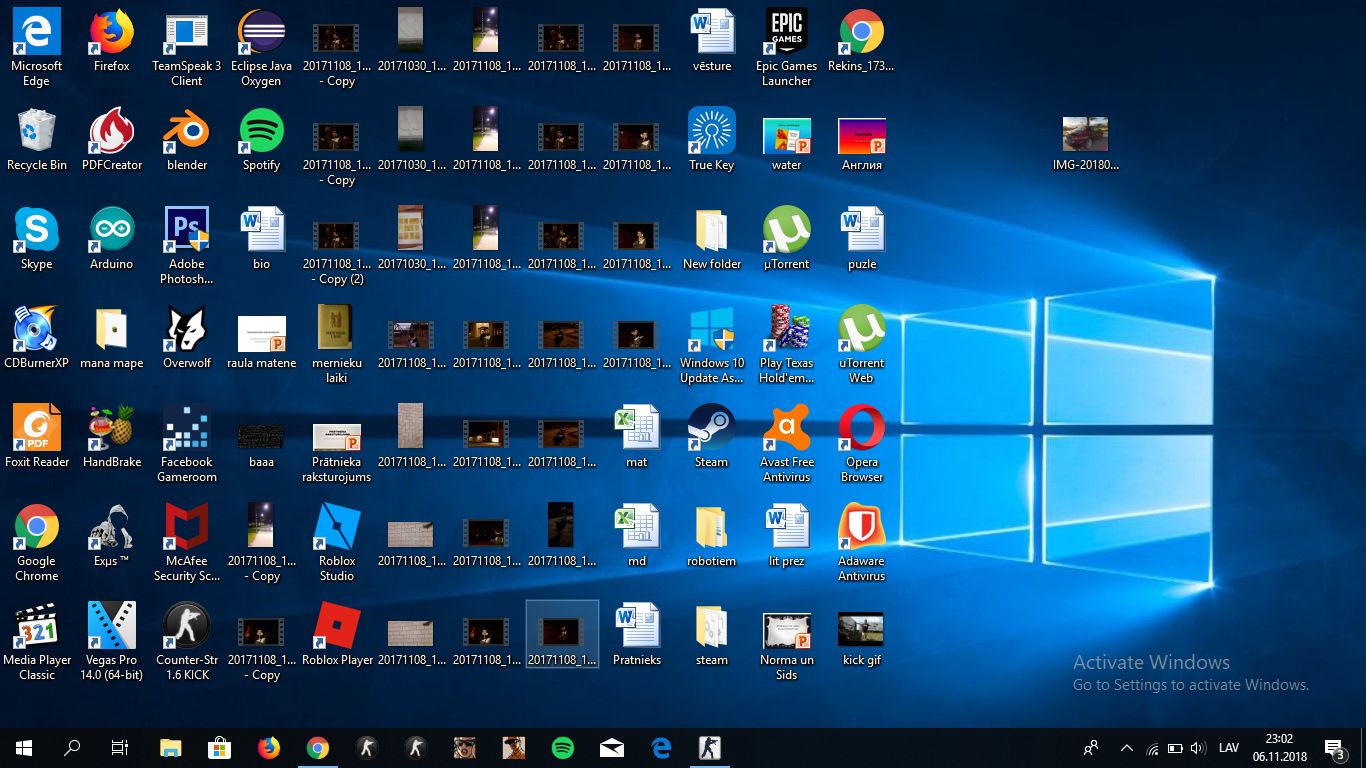Select the CDBurnerXP desktop icon

[37, 337]
